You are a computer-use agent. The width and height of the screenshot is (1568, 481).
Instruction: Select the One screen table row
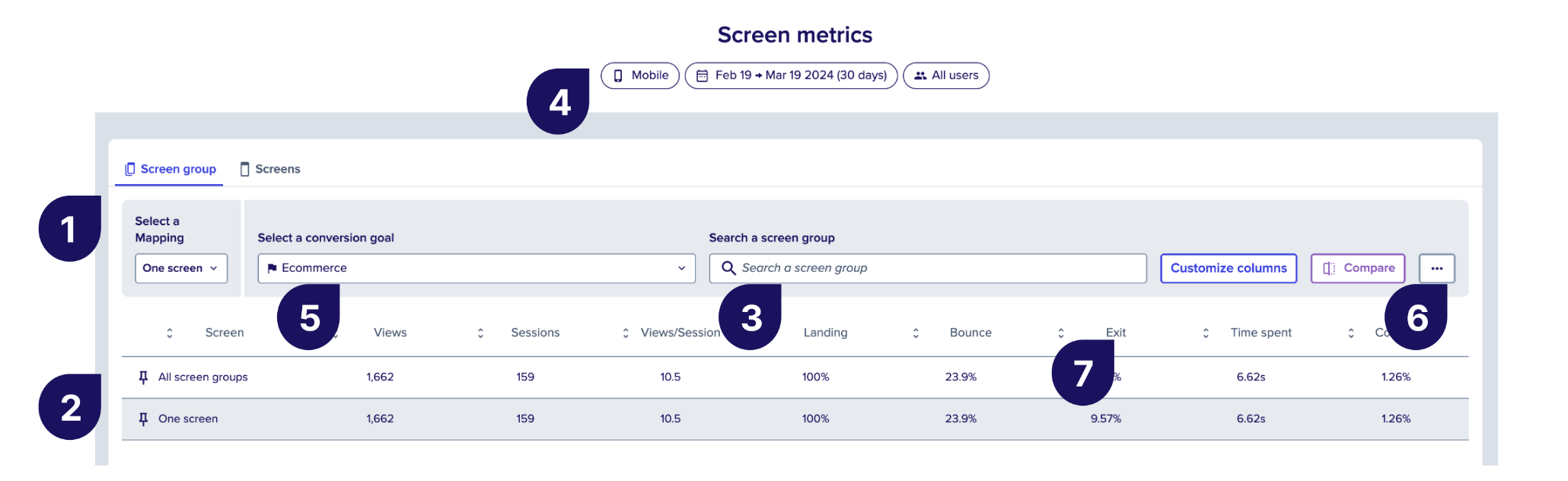[795, 419]
